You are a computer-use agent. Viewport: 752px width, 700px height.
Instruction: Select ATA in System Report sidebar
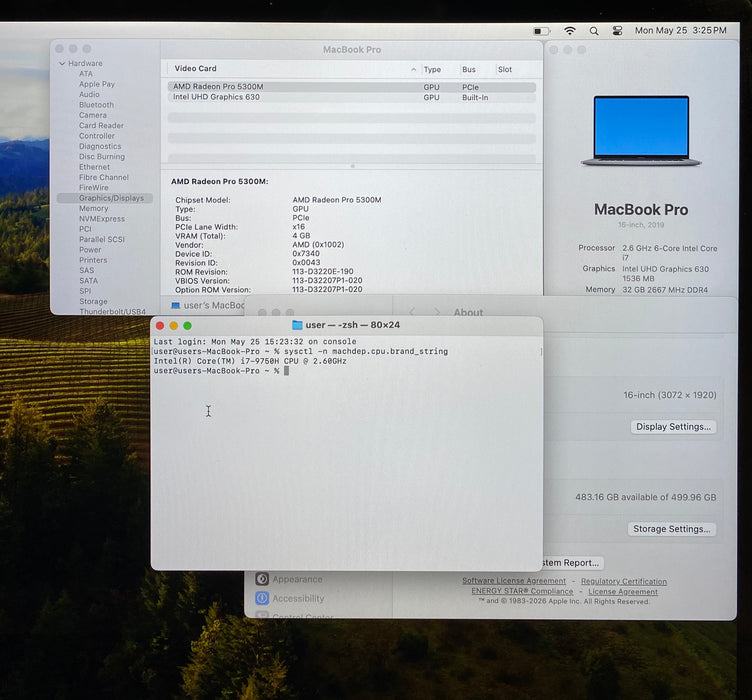pos(86,74)
